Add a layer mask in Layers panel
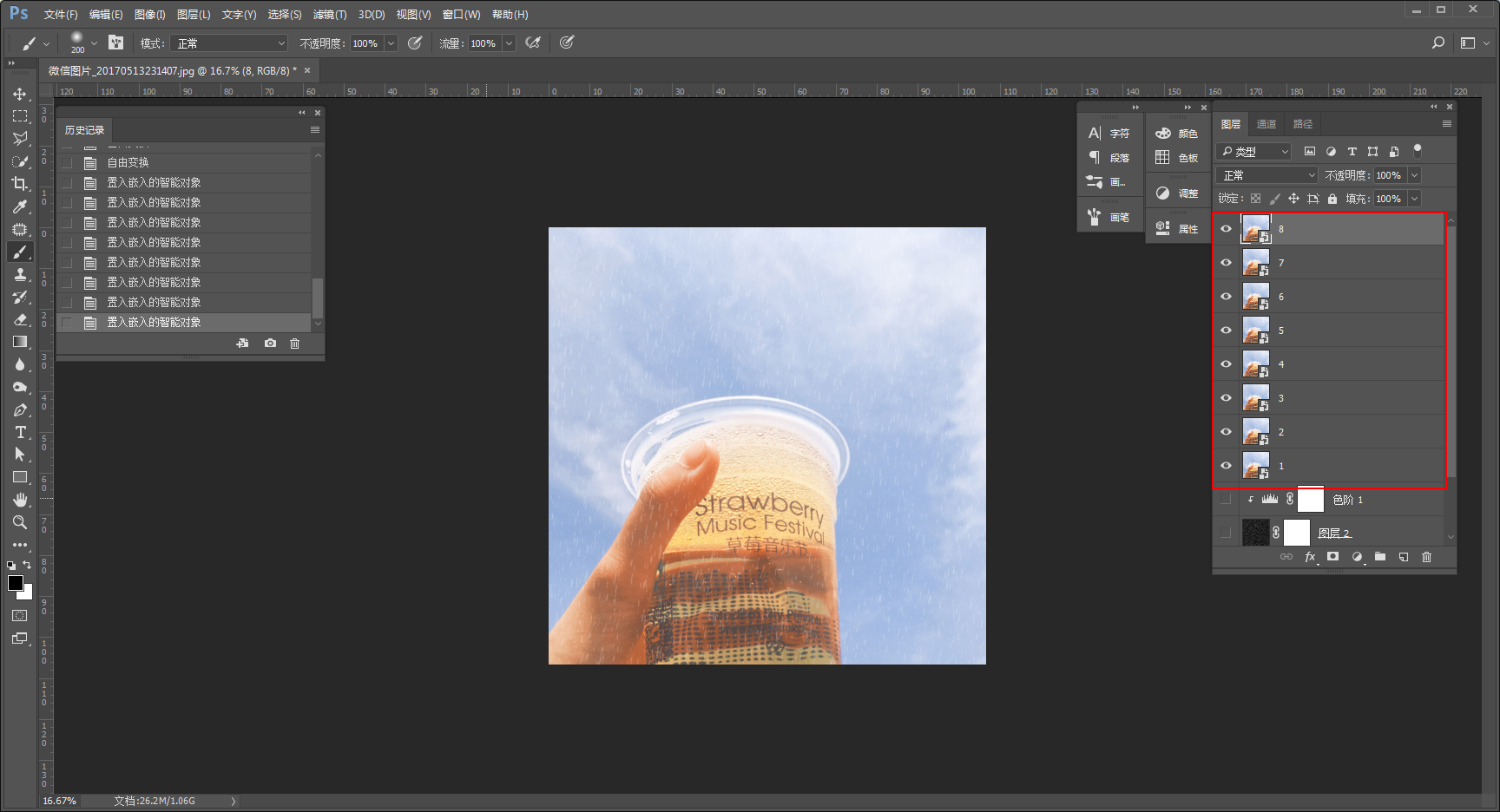 point(1333,557)
